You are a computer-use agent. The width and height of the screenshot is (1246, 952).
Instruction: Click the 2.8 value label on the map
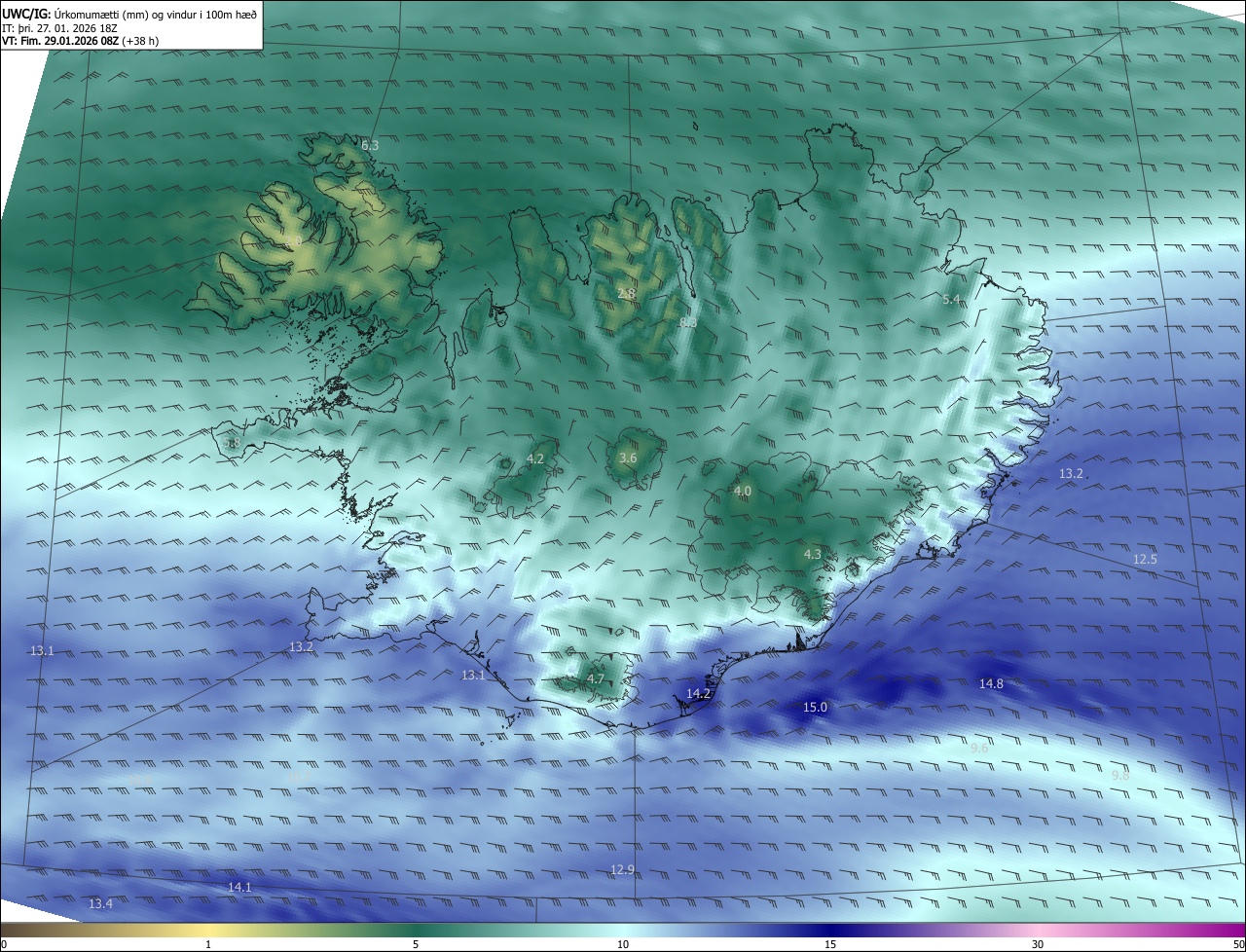click(627, 293)
